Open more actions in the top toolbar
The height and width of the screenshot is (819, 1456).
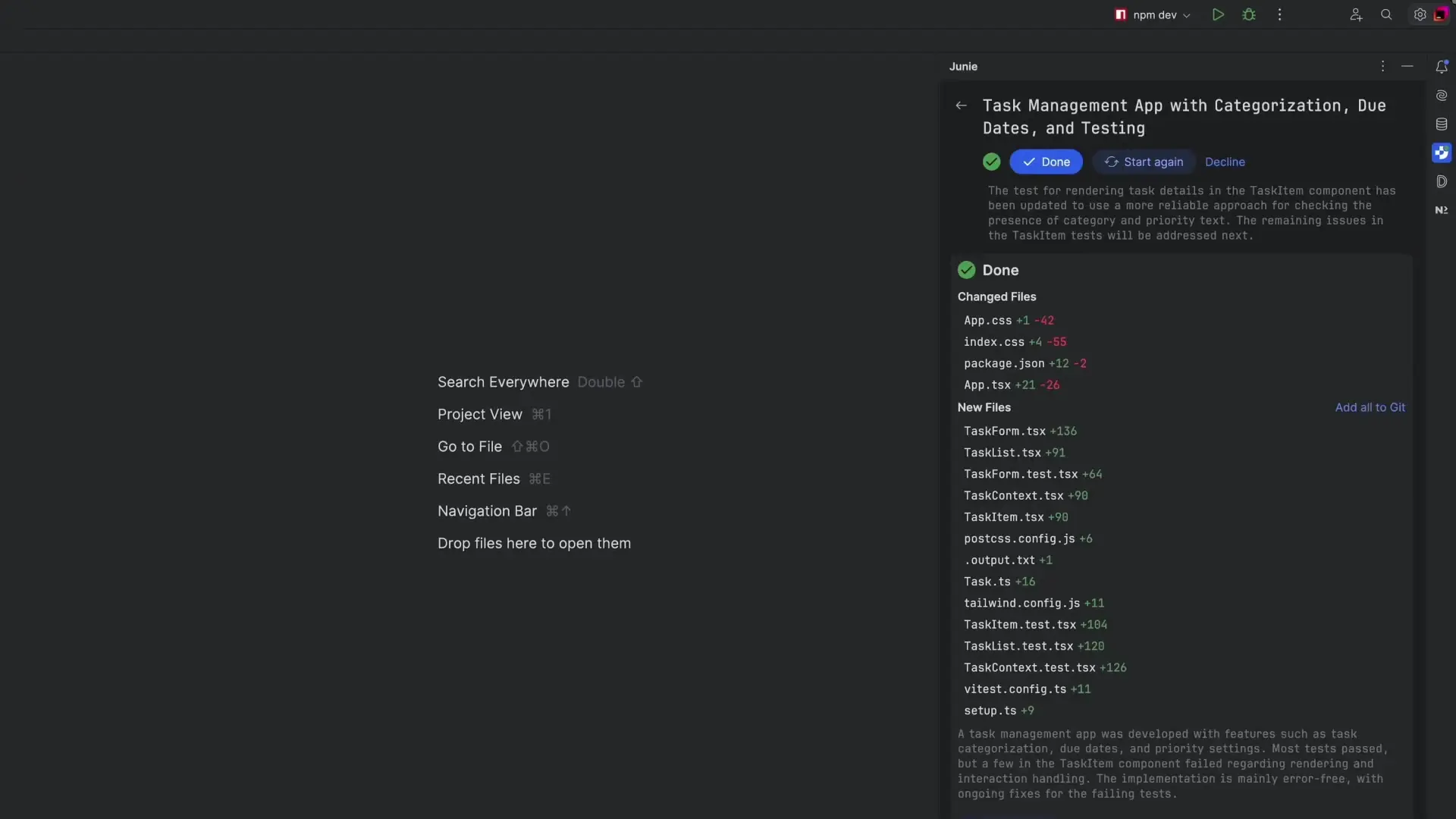point(1279,14)
